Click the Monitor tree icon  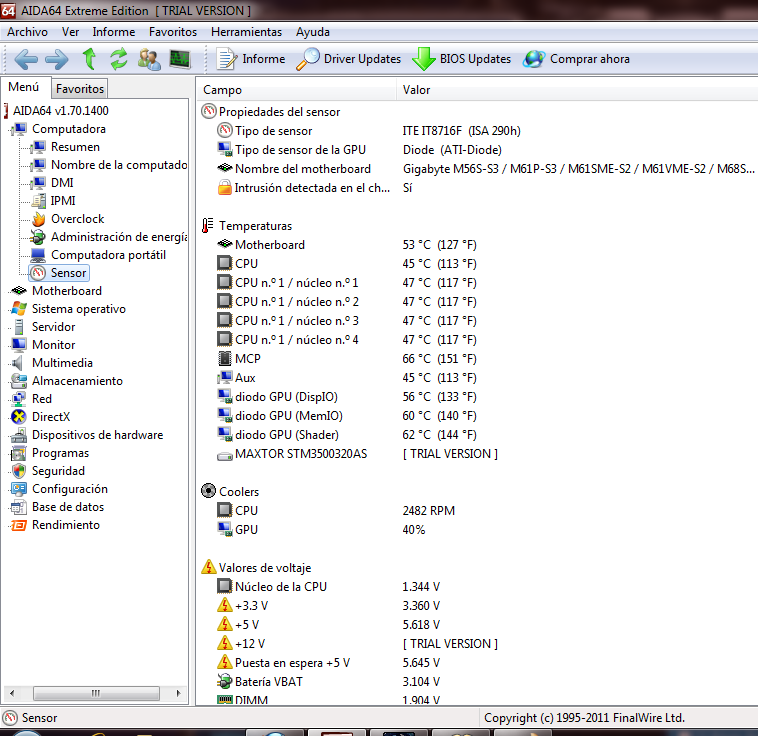tap(19, 345)
